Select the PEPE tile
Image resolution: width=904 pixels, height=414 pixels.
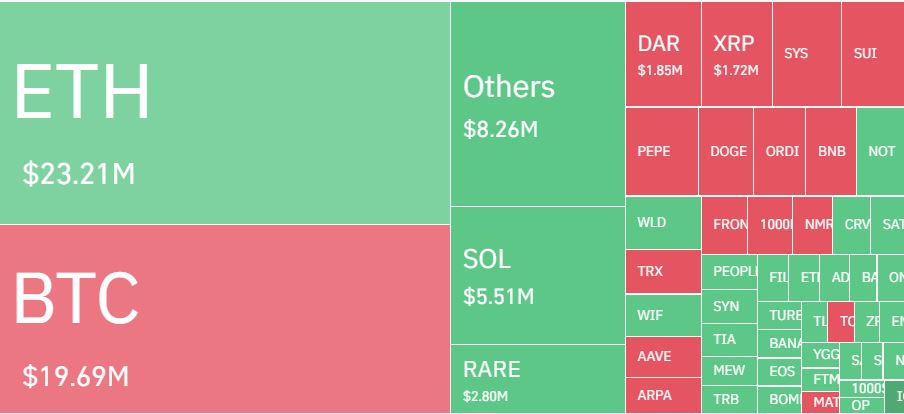pyautogui.click(x=661, y=152)
